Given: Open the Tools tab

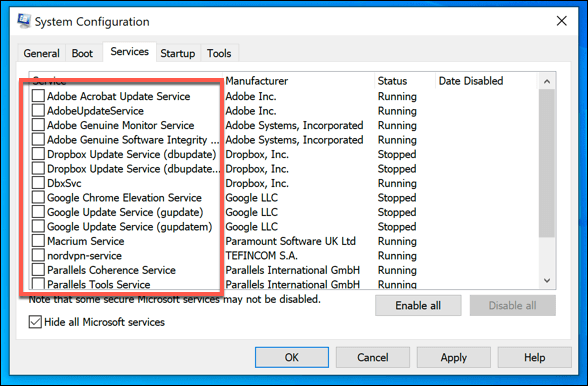Looking at the screenshot, I should click(x=219, y=53).
